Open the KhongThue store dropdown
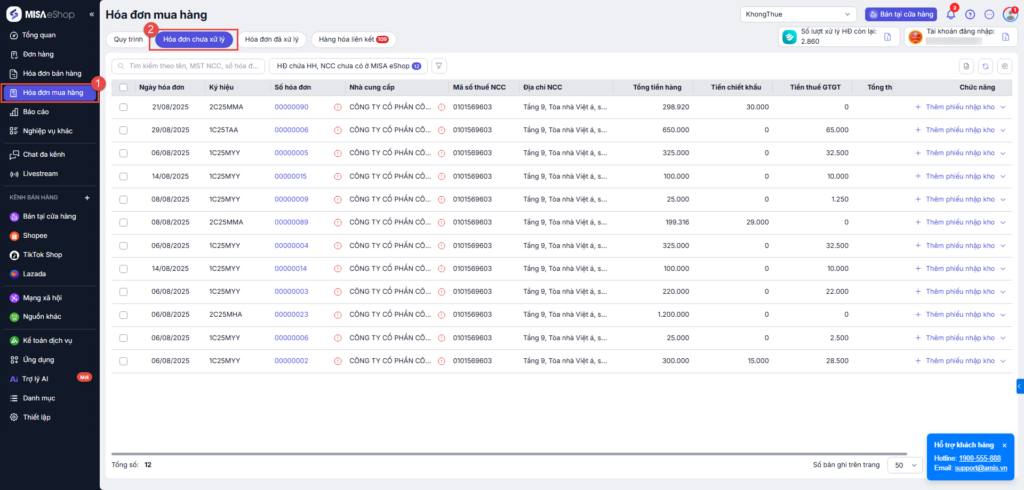1024x490 pixels. tap(797, 15)
